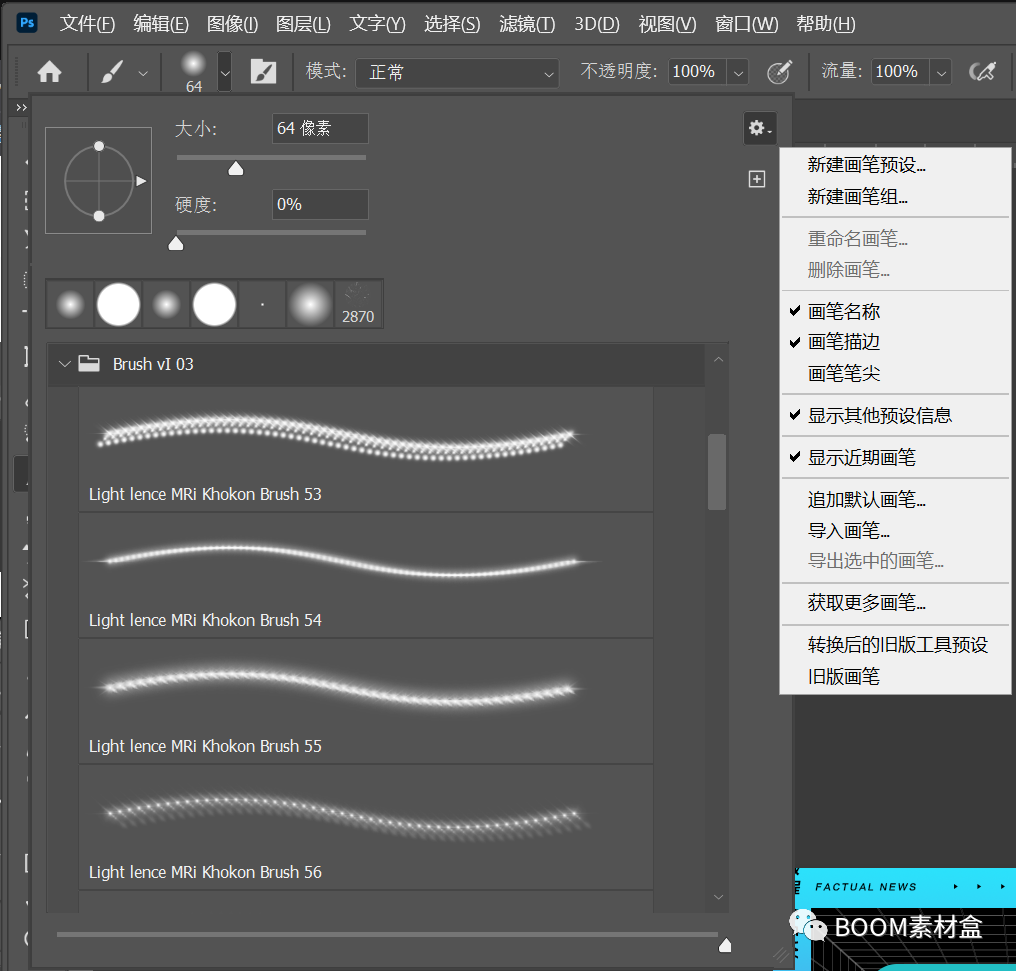Viewport: 1016px width, 971px height.
Task: Select the 2870 recent brush thumbnail
Action: coord(358,304)
